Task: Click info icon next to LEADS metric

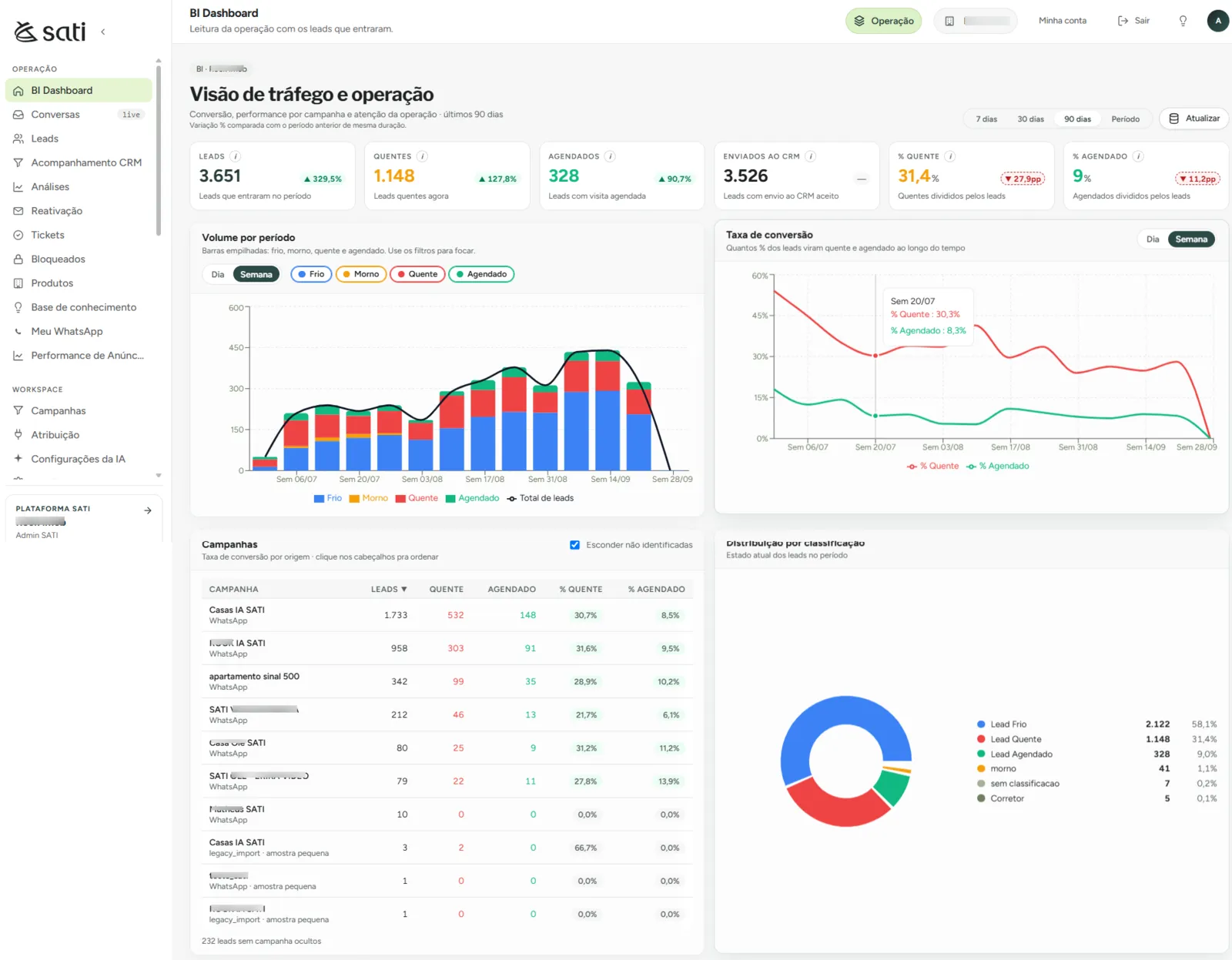Action: click(x=236, y=156)
